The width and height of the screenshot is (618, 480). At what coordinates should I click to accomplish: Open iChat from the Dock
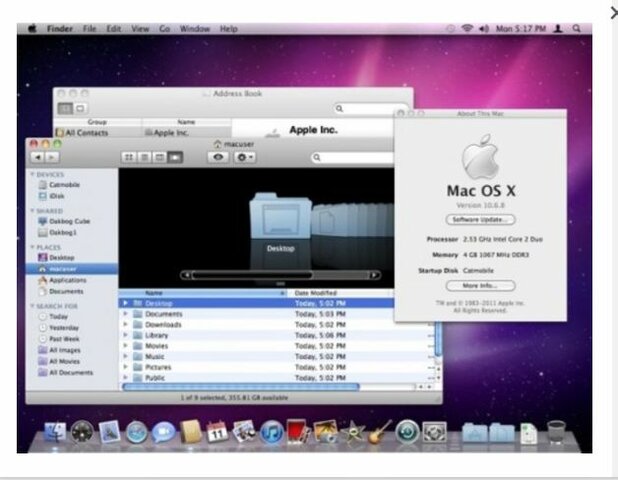[x=164, y=432]
